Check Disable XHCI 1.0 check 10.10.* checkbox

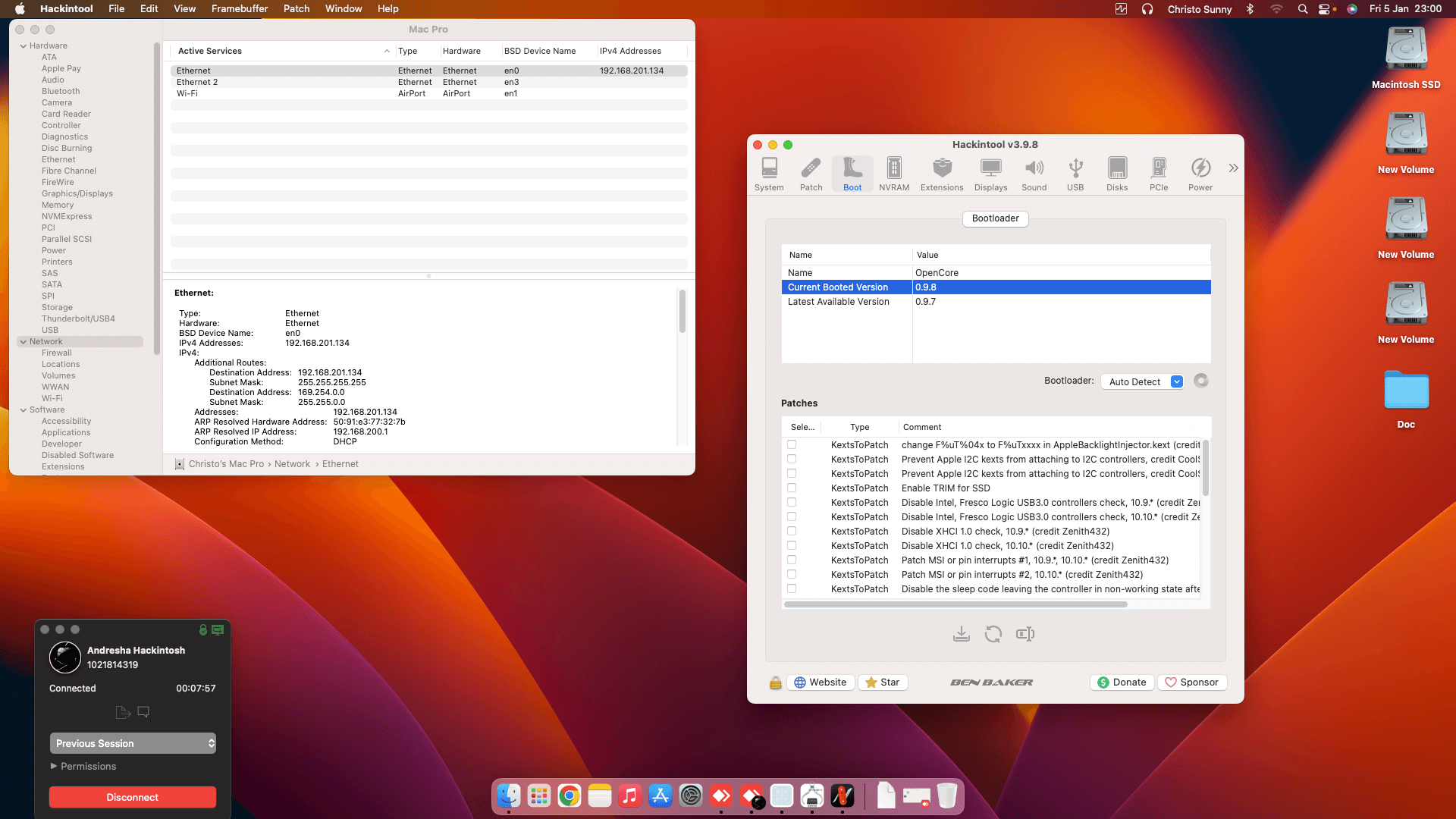point(792,546)
